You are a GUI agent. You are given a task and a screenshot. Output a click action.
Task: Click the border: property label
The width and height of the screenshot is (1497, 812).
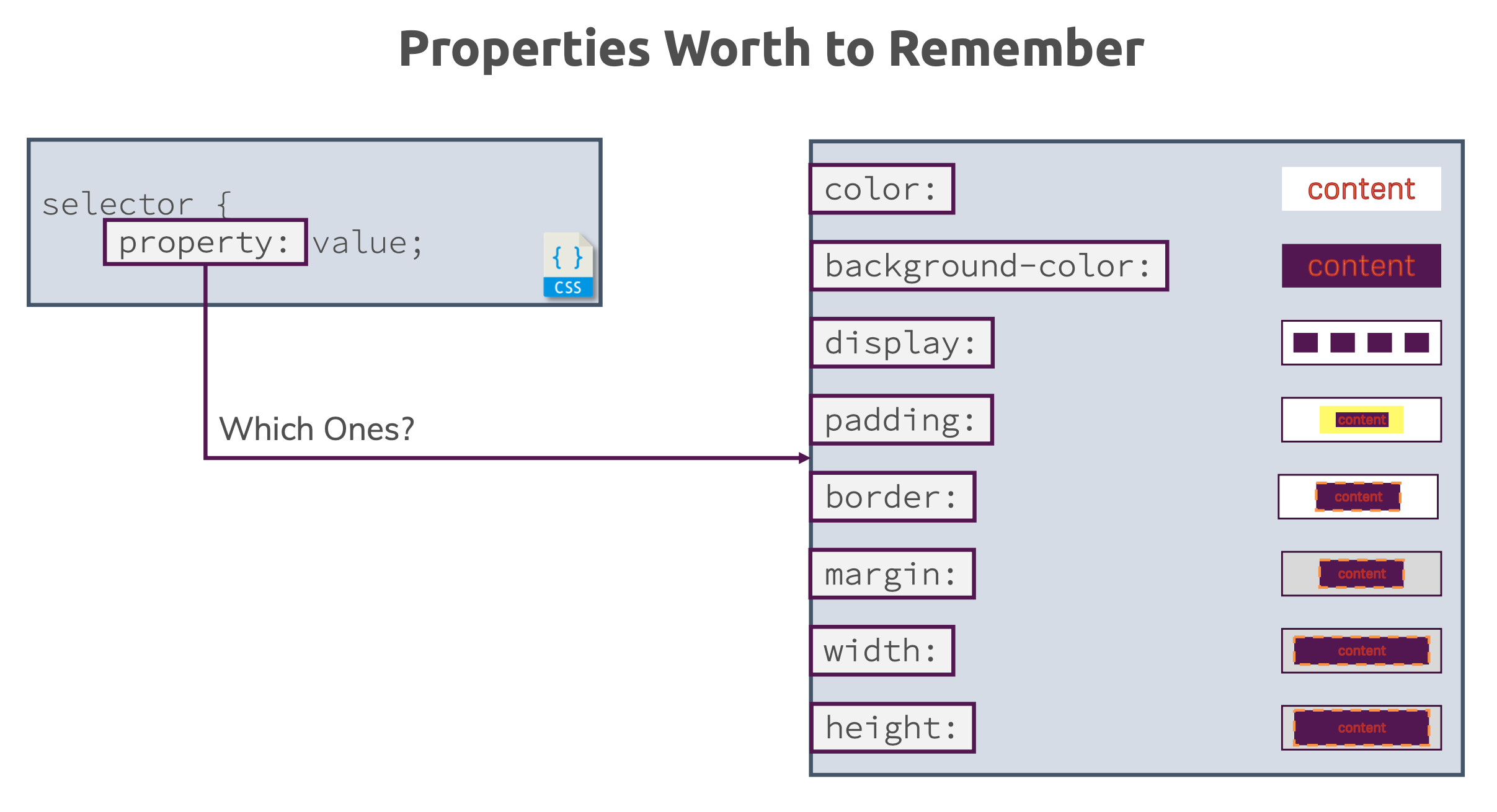893,496
